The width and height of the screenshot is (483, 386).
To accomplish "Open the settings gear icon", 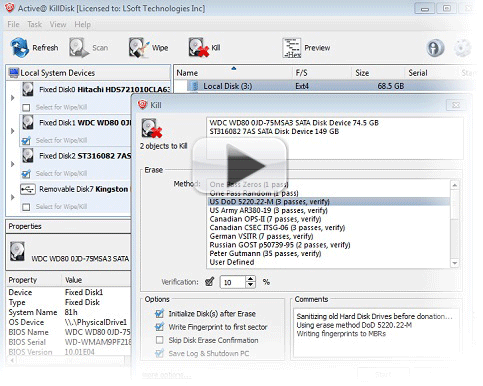I will 462,48.
